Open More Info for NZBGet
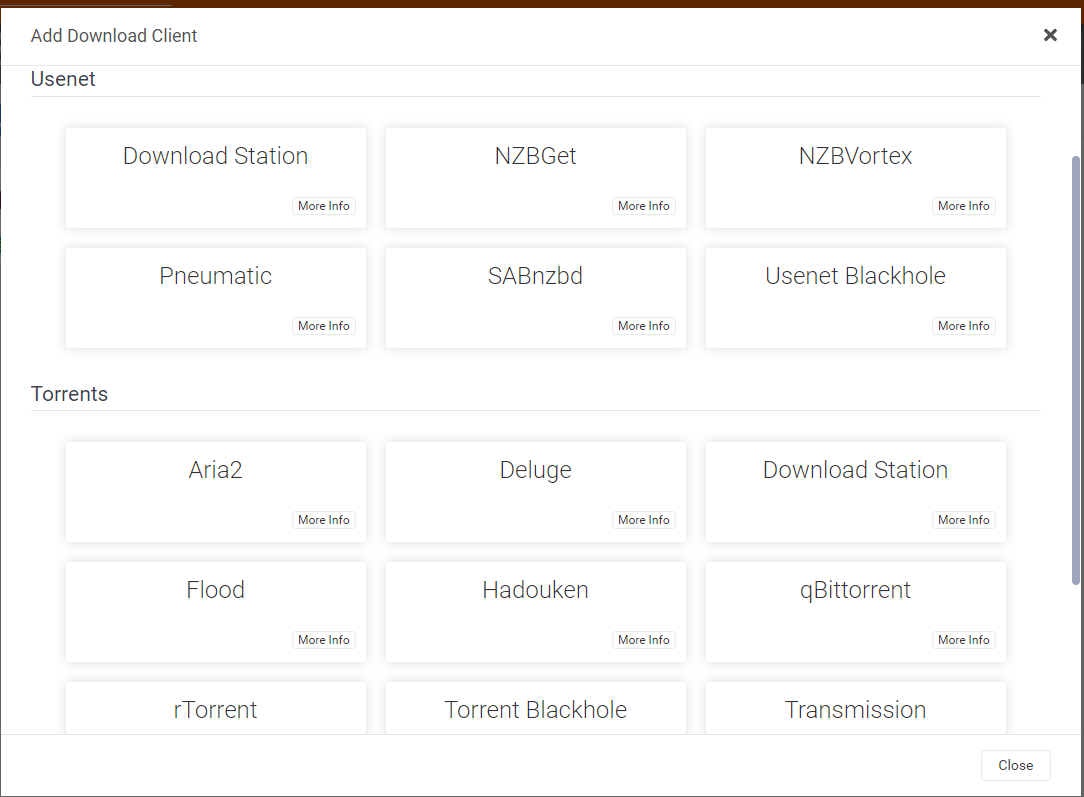Image resolution: width=1084 pixels, height=797 pixels. coord(644,206)
